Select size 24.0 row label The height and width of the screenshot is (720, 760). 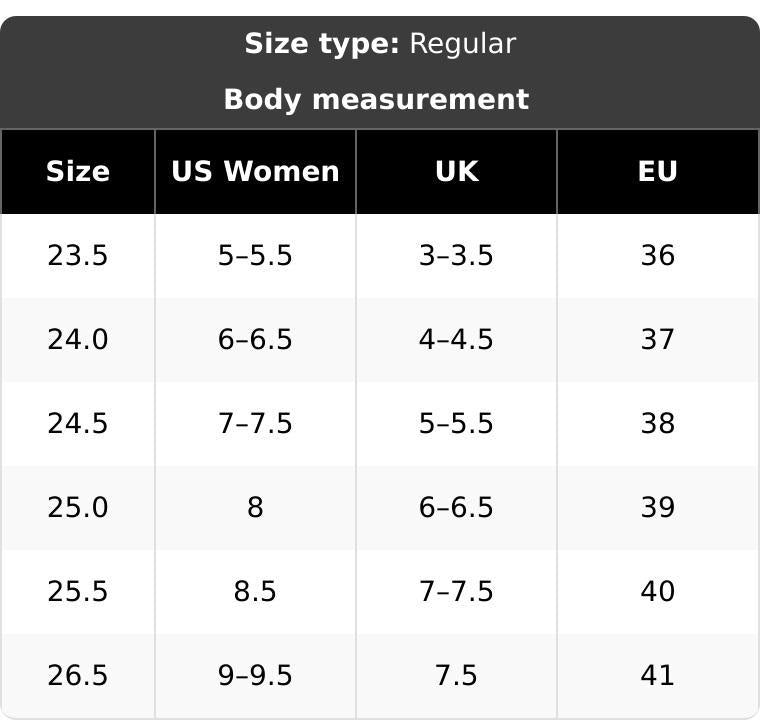click(78, 339)
